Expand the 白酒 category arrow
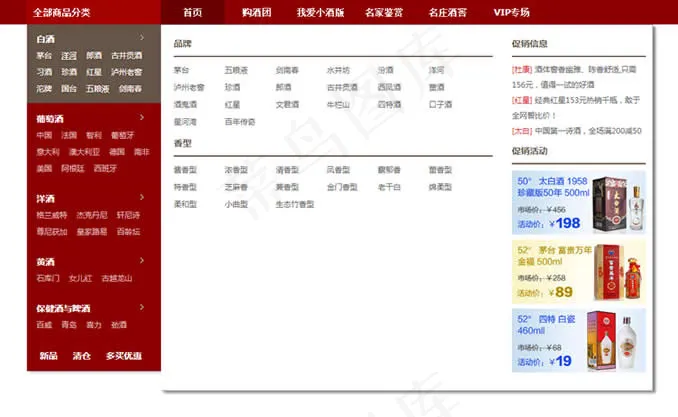Viewport: 678px width, 417px height. point(141,39)
